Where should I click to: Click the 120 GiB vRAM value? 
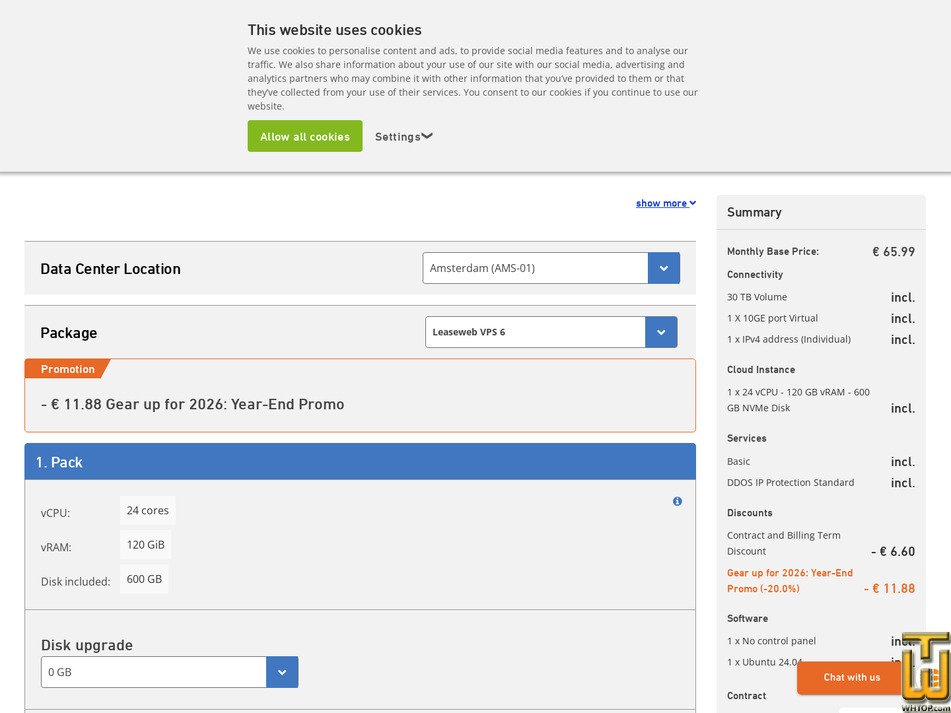pos(146,544)
